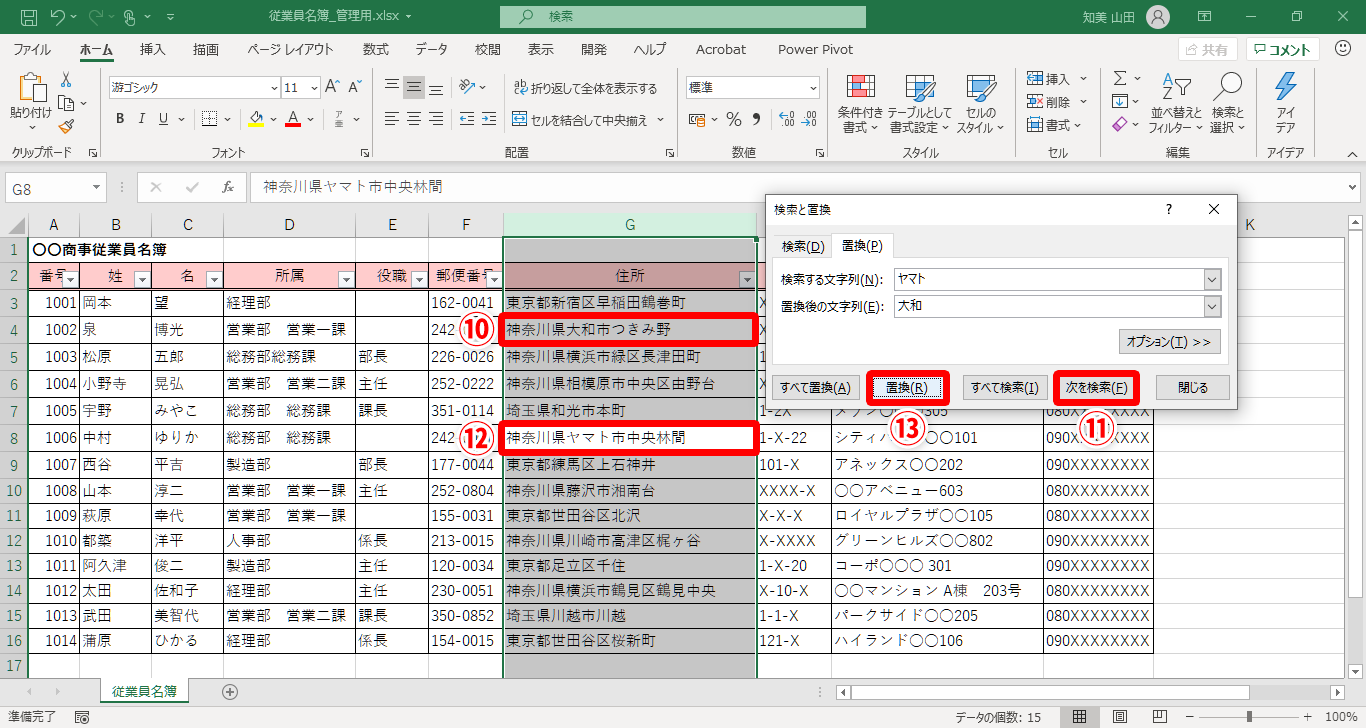Cut selection with the scissors icon
Image resolution: width=1366 pixels, height=728 pixels.
pyautogui.click(x=66, y=79)
